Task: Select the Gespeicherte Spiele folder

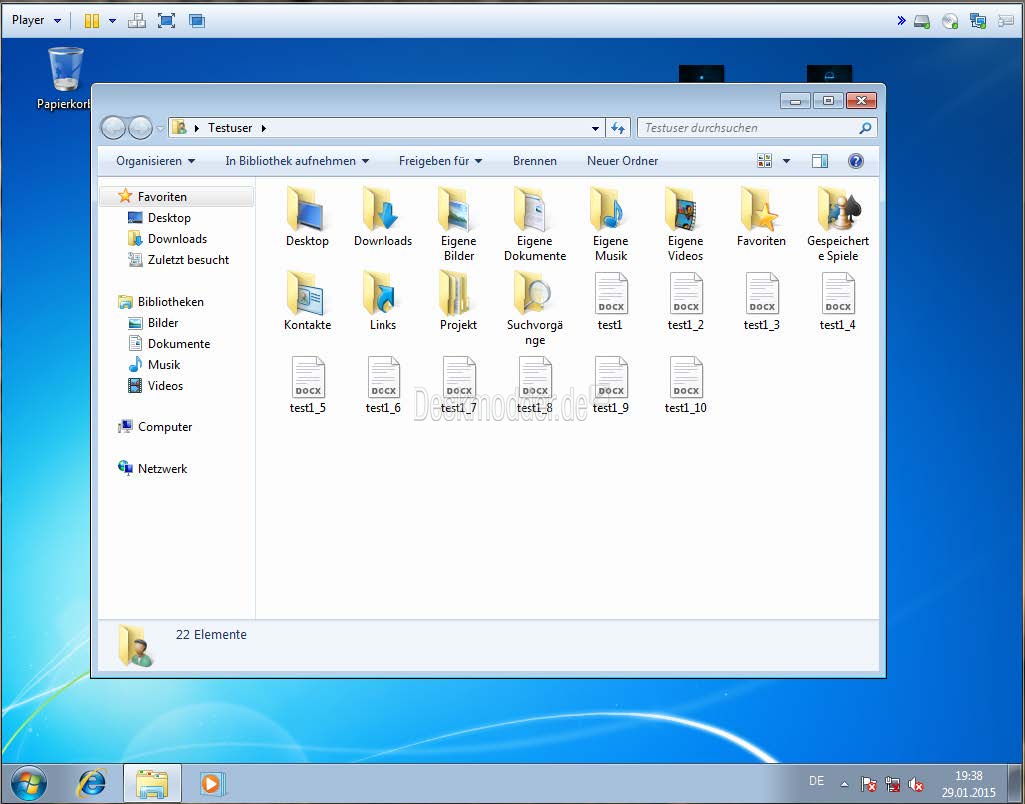Action: [837, 224]
